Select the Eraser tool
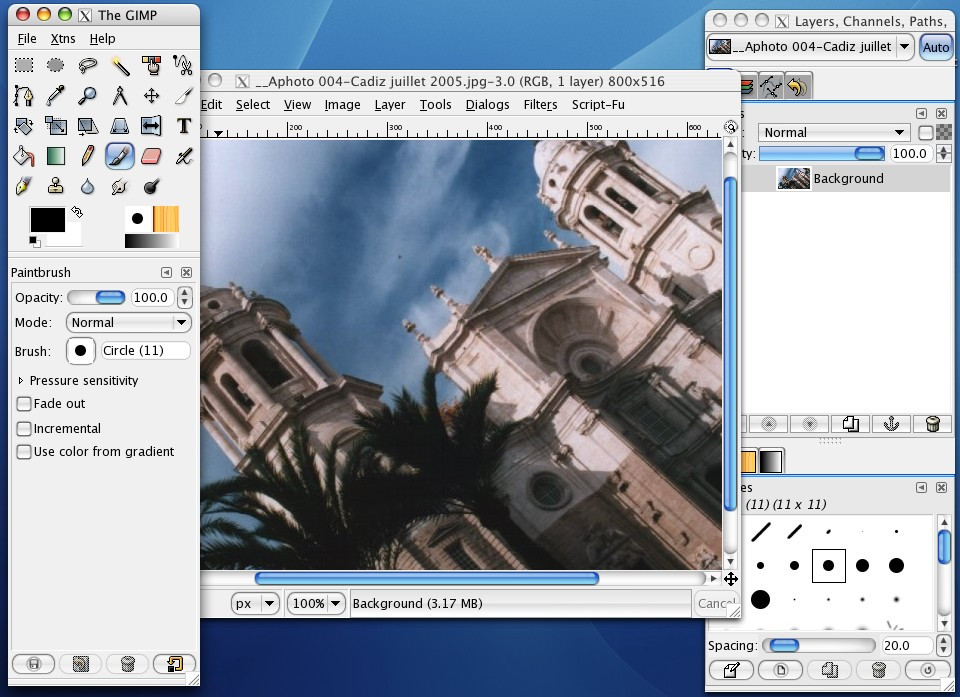 152,155
